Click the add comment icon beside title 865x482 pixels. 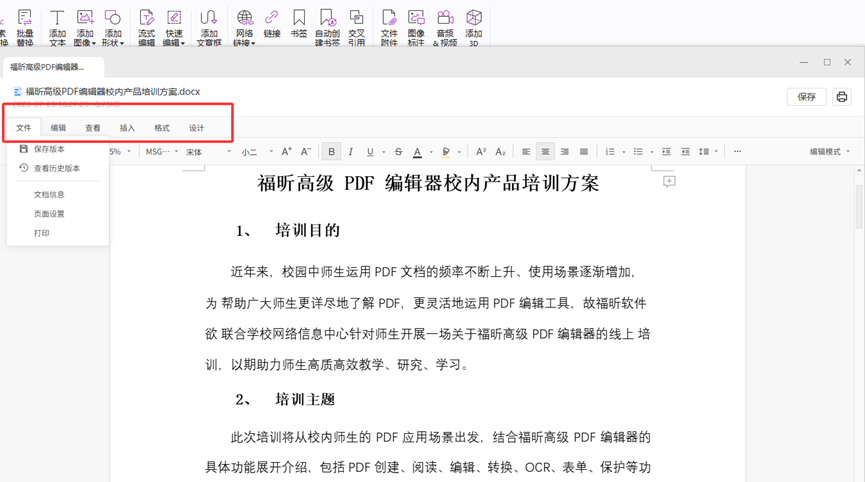tap(669, 182)
